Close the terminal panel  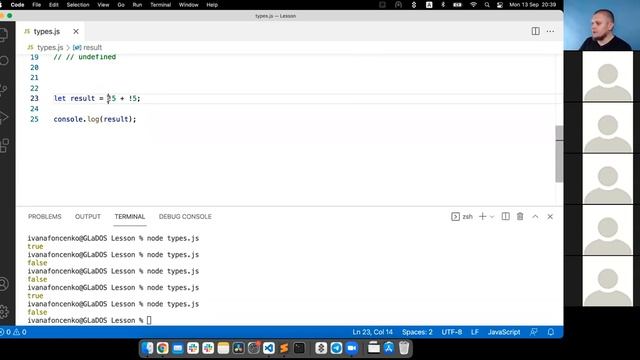550,216
